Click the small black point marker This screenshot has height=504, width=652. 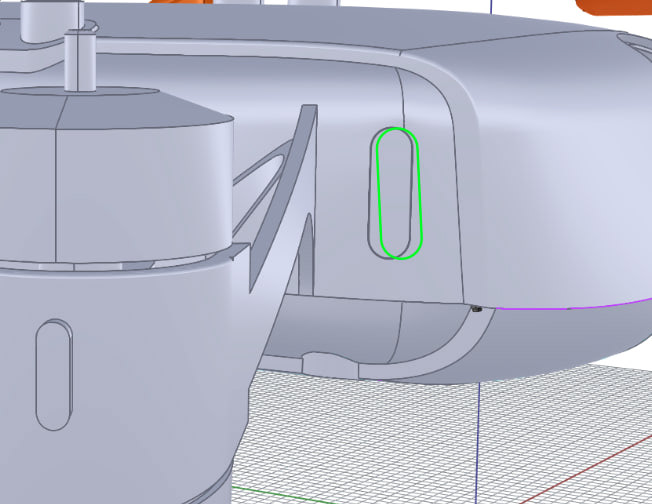click(477, 309)
